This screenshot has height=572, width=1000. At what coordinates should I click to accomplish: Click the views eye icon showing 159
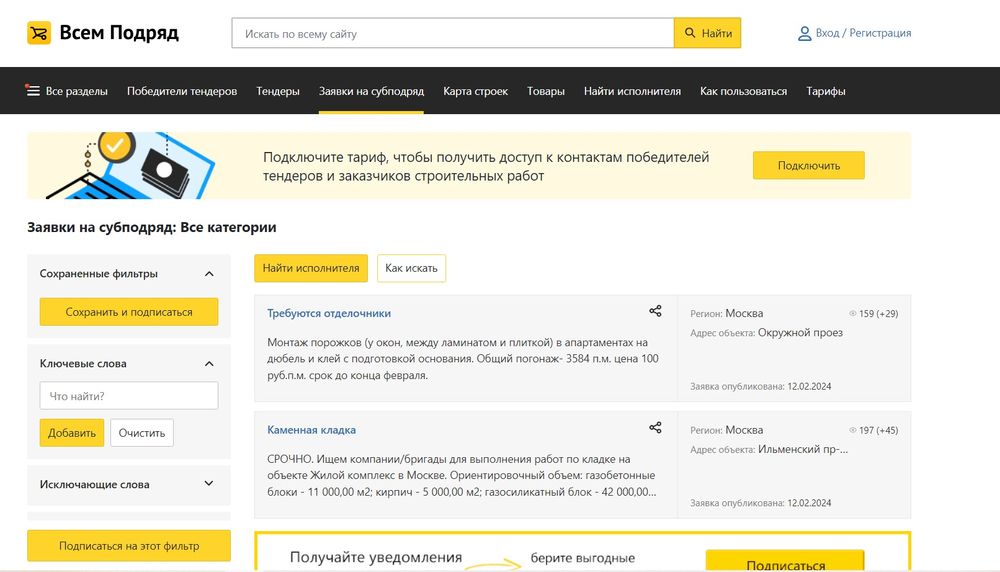853,314
